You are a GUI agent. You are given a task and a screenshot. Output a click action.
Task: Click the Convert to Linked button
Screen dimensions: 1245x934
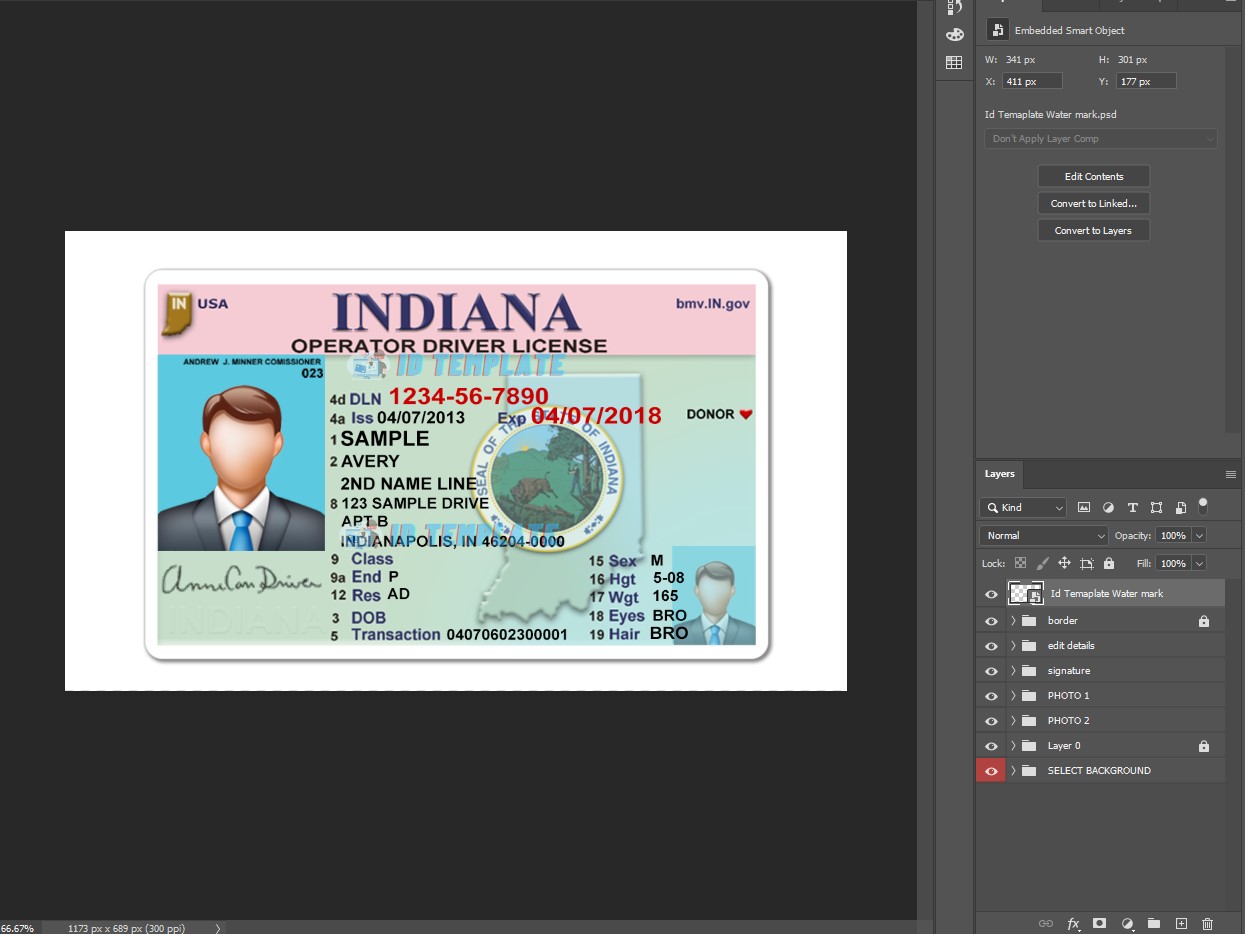[x=1094, y=204]
